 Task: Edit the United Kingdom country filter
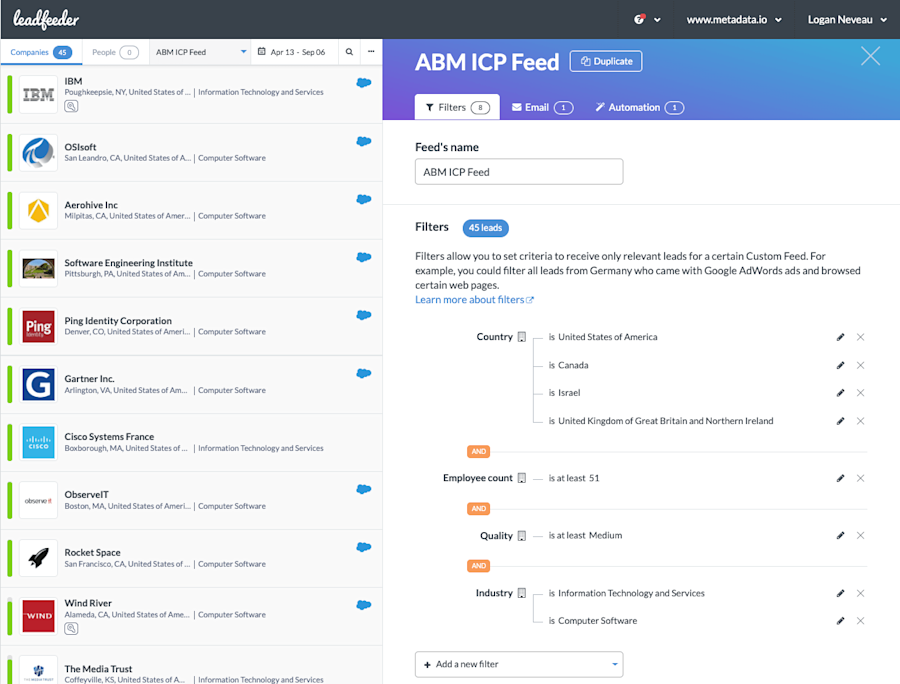[840, 421]
